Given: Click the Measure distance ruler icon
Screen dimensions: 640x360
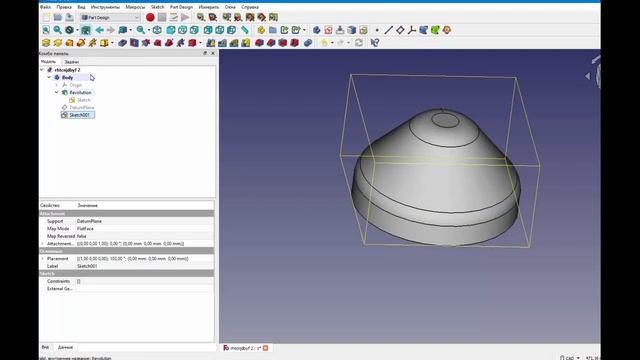Looking at the screenshot, I should tap(244, 30).
